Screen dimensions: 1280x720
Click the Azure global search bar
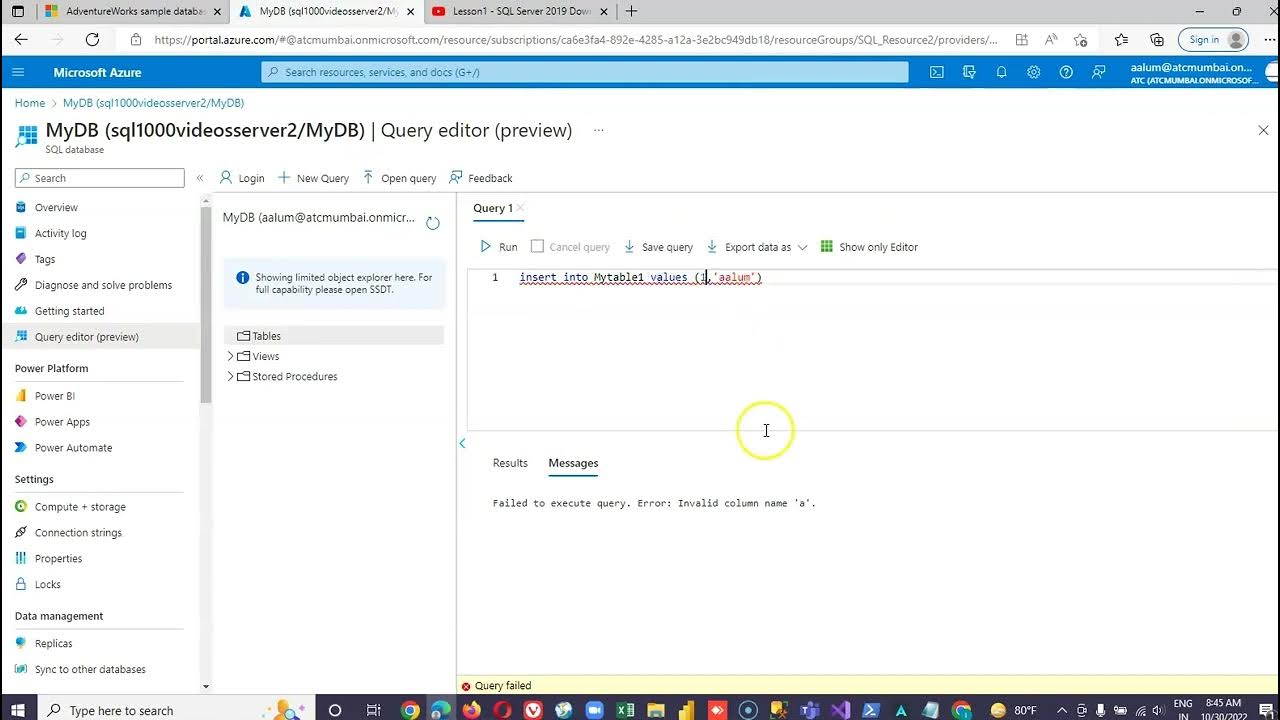pos(585,72)
